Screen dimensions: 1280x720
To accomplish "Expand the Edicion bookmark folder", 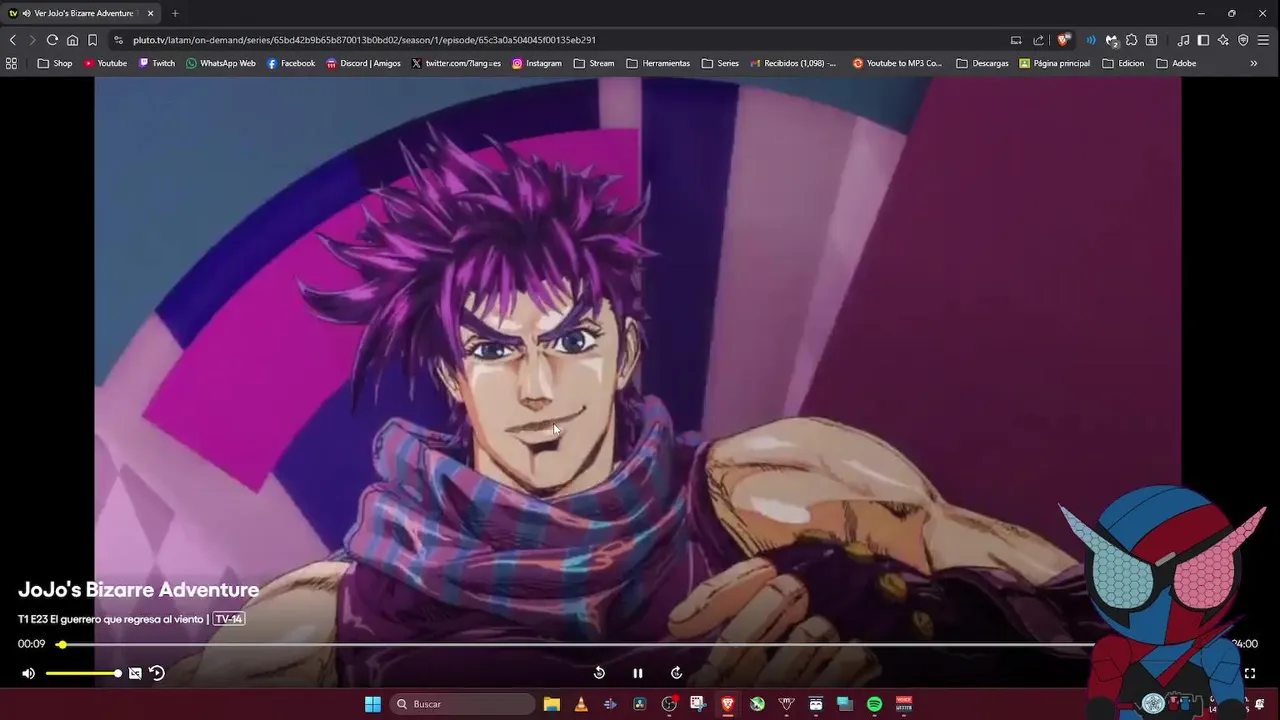I will click(x=1123, y=63).
